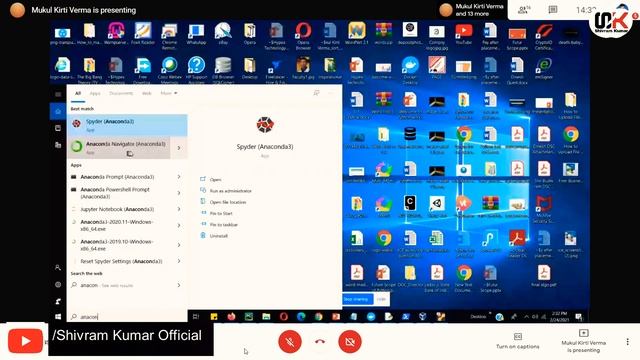The width and height of the screenshot is (640, 360).
Task: Open YouTube shortcut on the desktop
Action: (464, 34)
